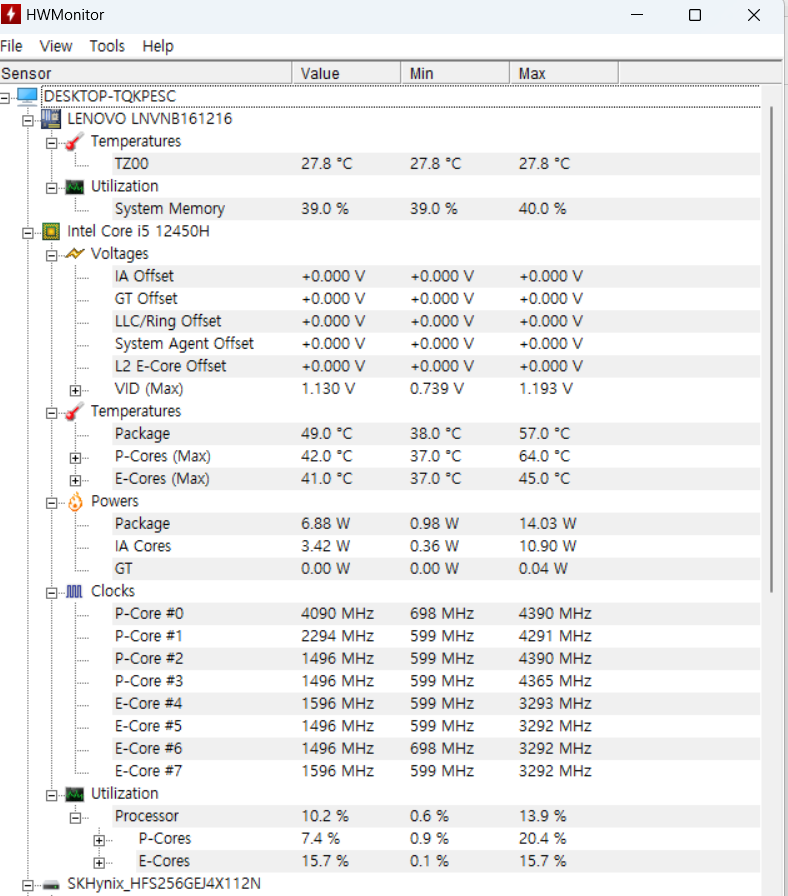Screen dimensions: 788x896
Task: Select the LLC/Ring Offset row
Action: click(x=437, y=321)
